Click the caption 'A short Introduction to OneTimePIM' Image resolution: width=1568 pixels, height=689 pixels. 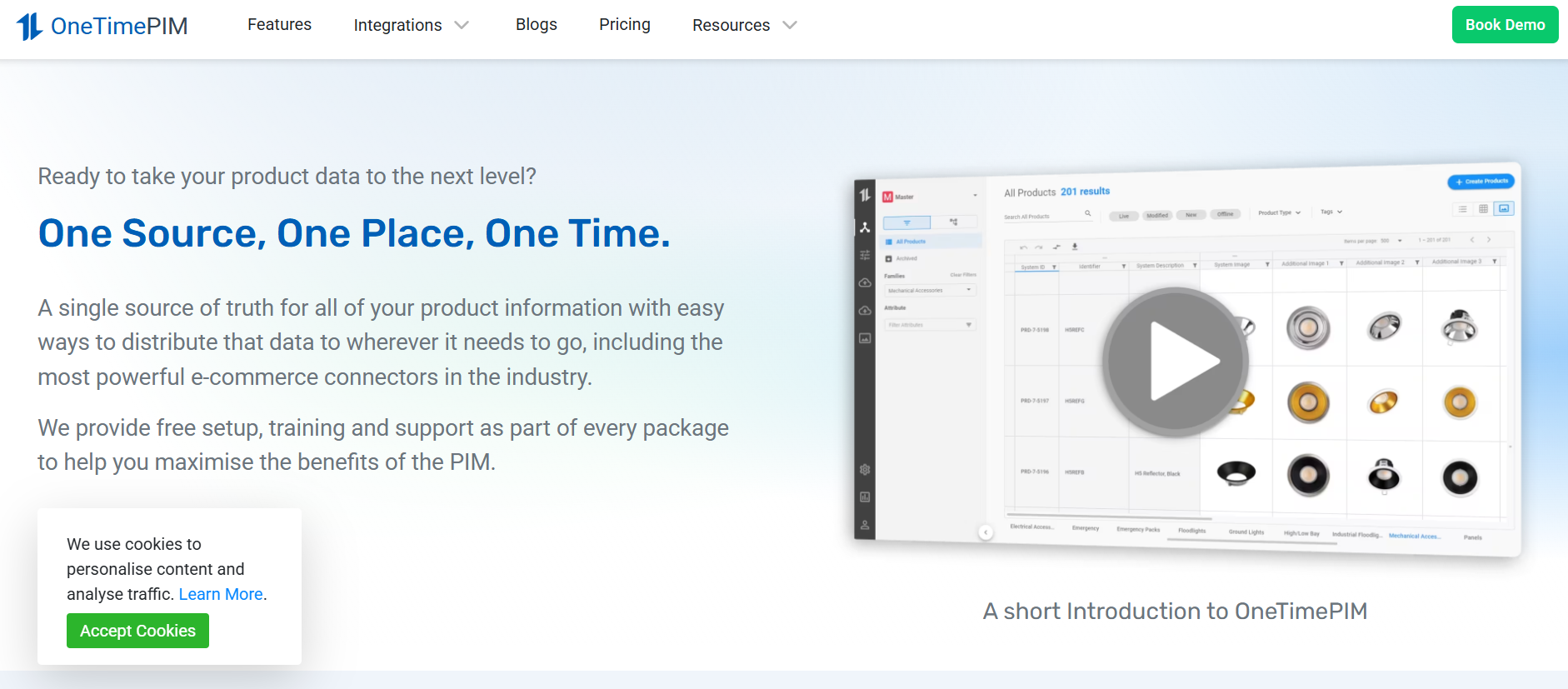coord(1175,611)
